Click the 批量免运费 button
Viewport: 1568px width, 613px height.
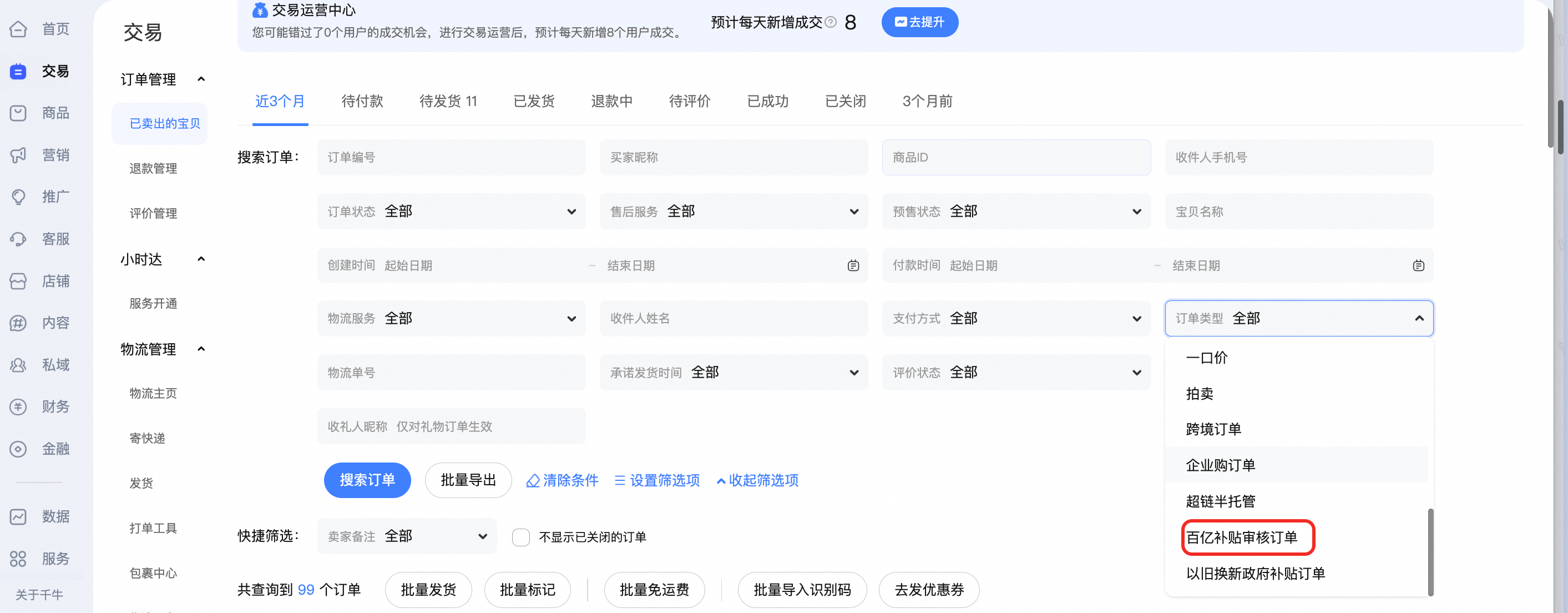click(654, 590)
